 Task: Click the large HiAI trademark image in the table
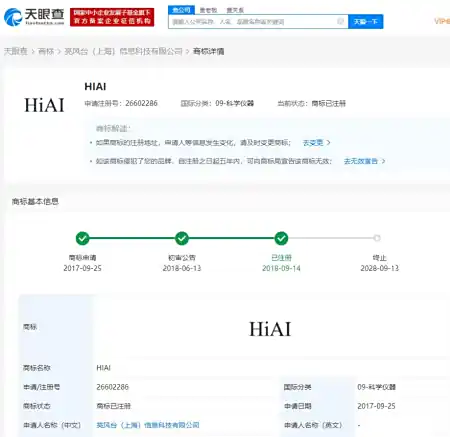[270, 329]
